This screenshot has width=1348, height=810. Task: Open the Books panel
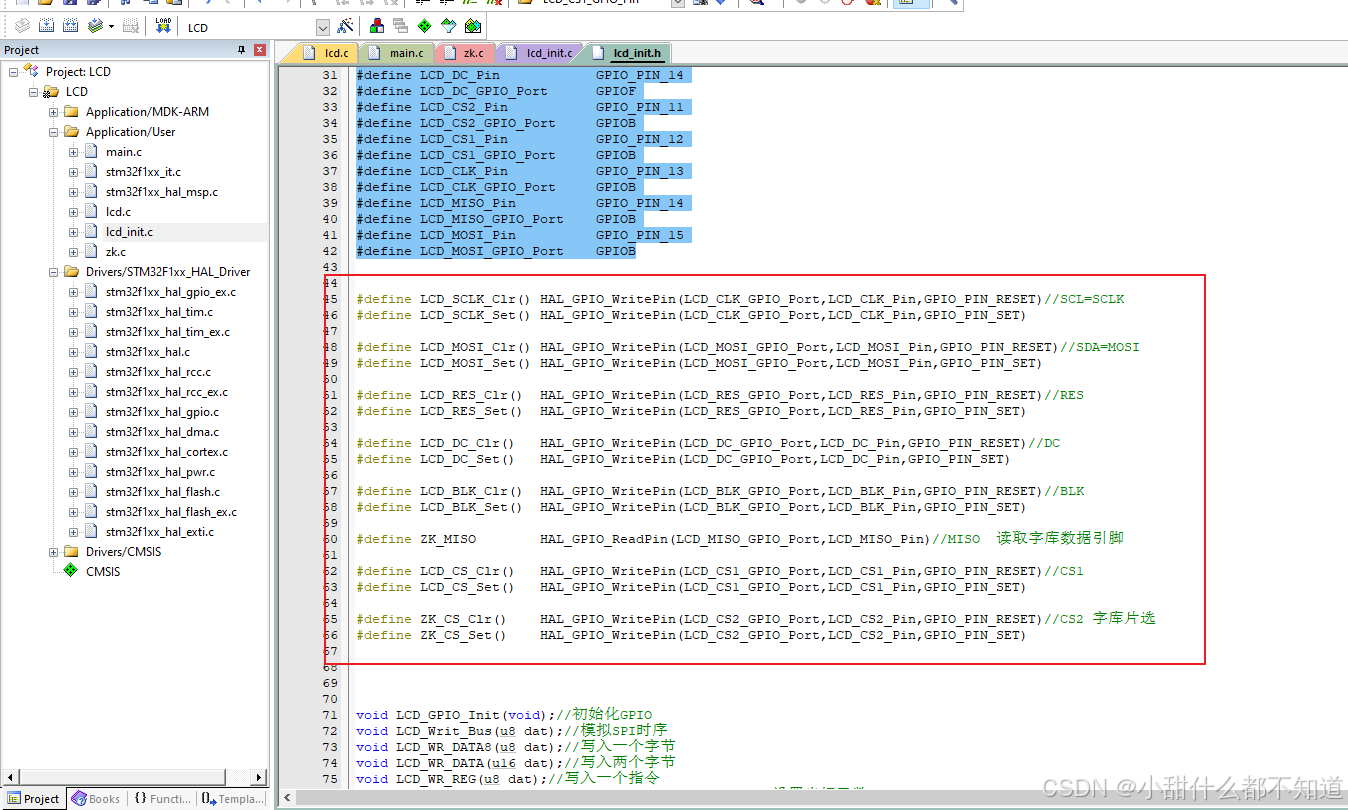coord(95,798)
